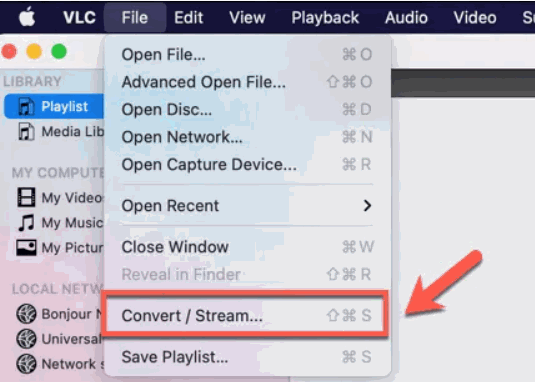Open the Playback menu
Screen dimensions: 535x382
coord(325,17)
